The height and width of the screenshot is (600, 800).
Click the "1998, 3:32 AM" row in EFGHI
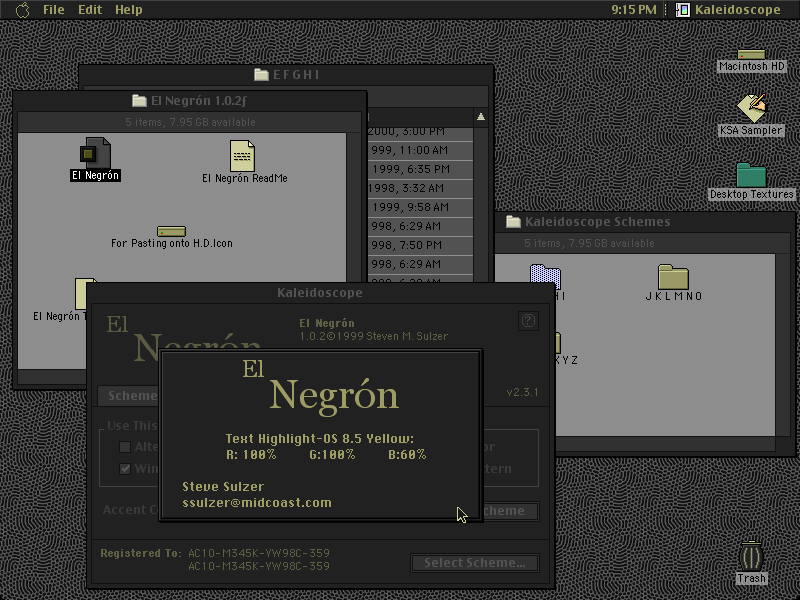420,188
